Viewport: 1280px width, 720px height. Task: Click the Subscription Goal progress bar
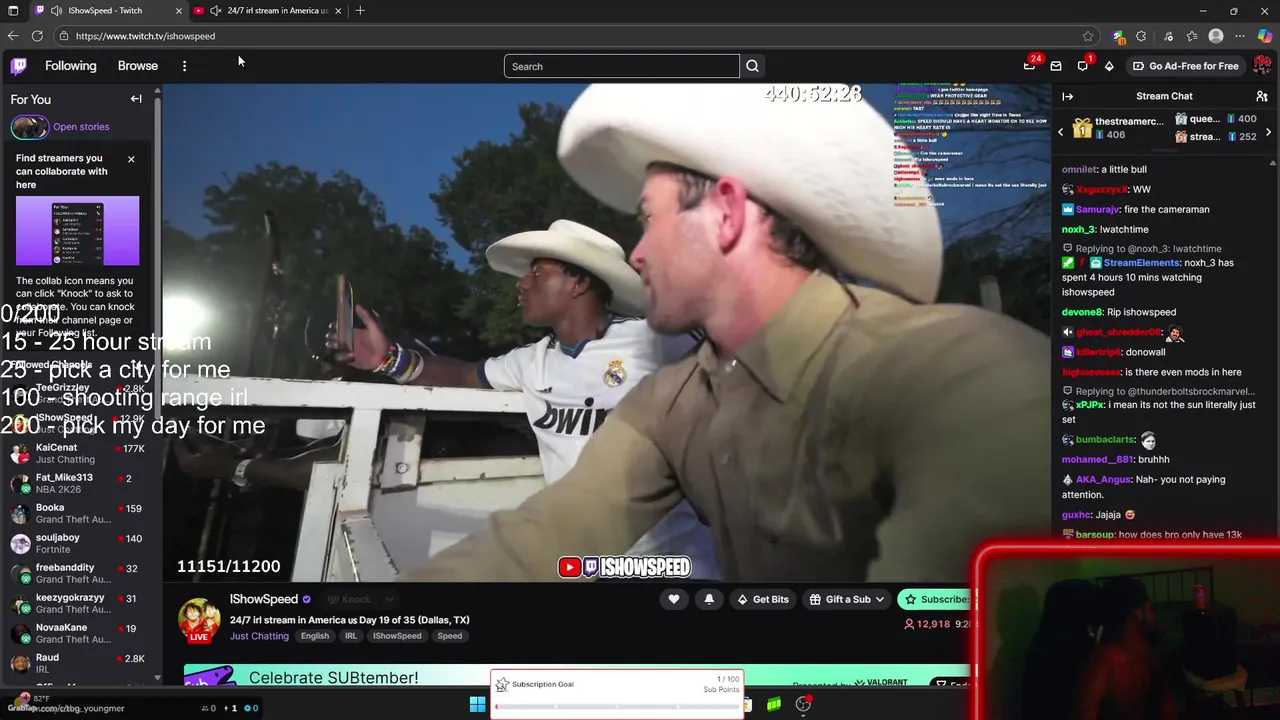616,707
